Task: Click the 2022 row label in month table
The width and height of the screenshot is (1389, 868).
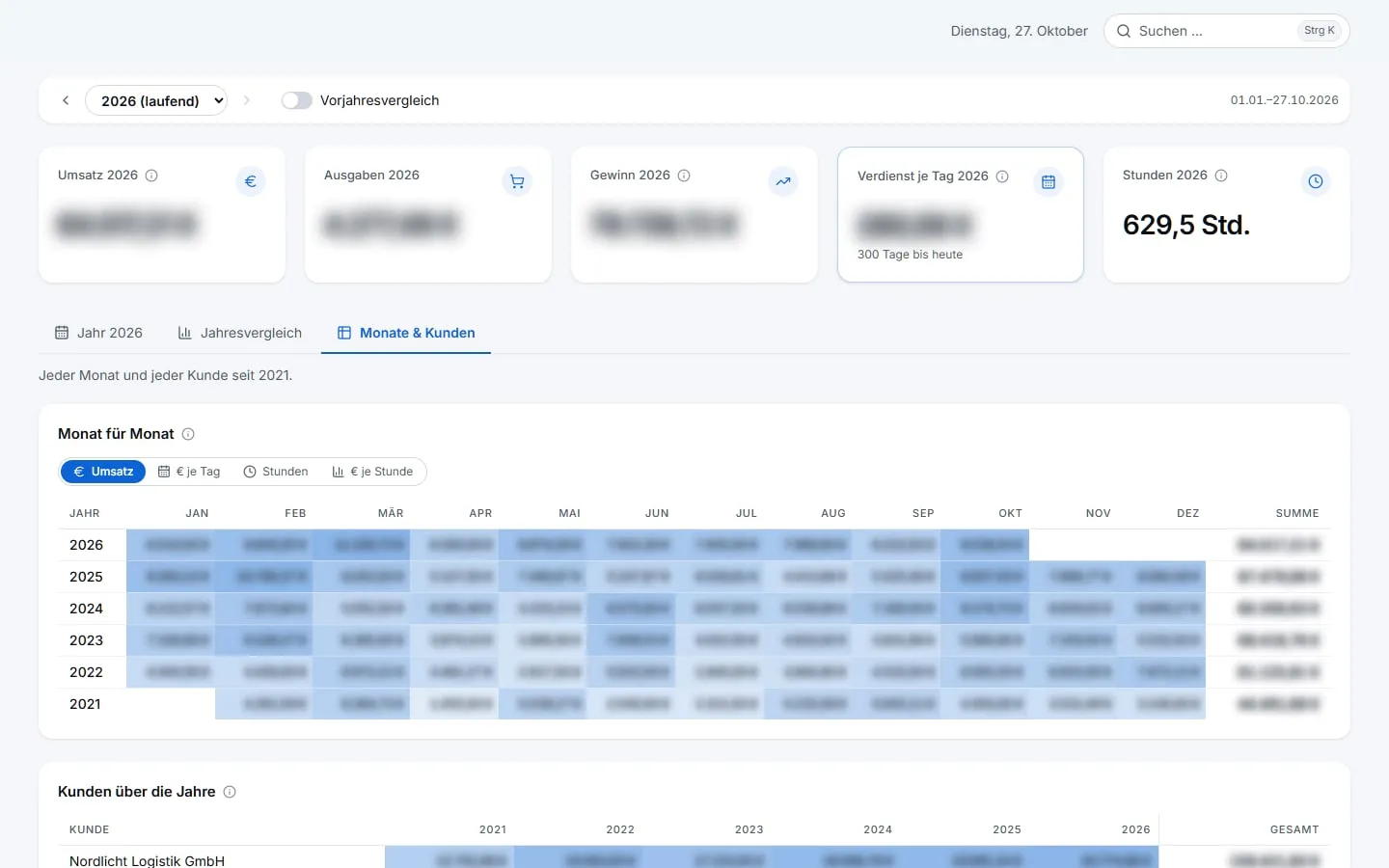Action: 86,672
